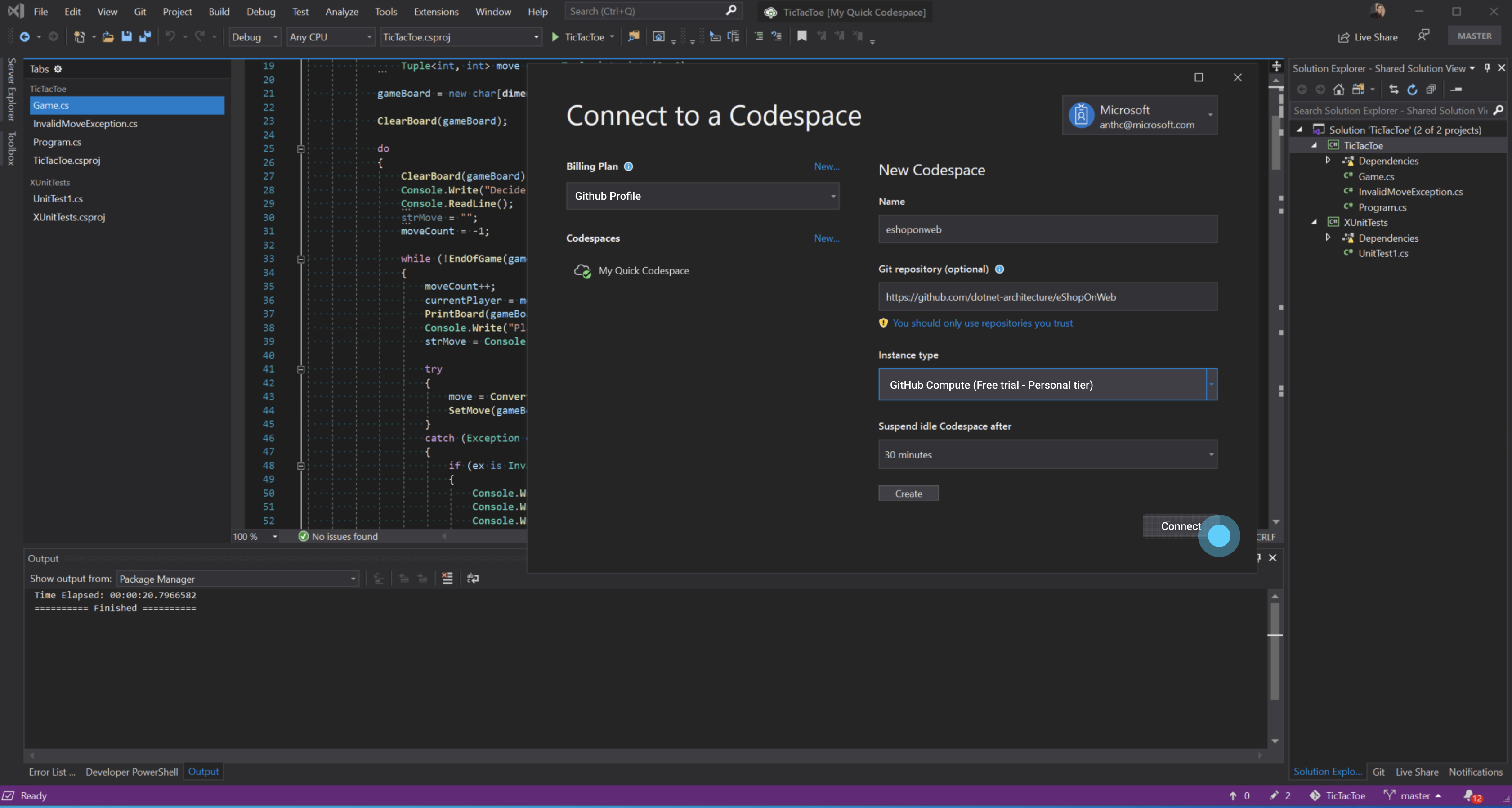Collapse the XUnitTests project node

pos(1314,222)
